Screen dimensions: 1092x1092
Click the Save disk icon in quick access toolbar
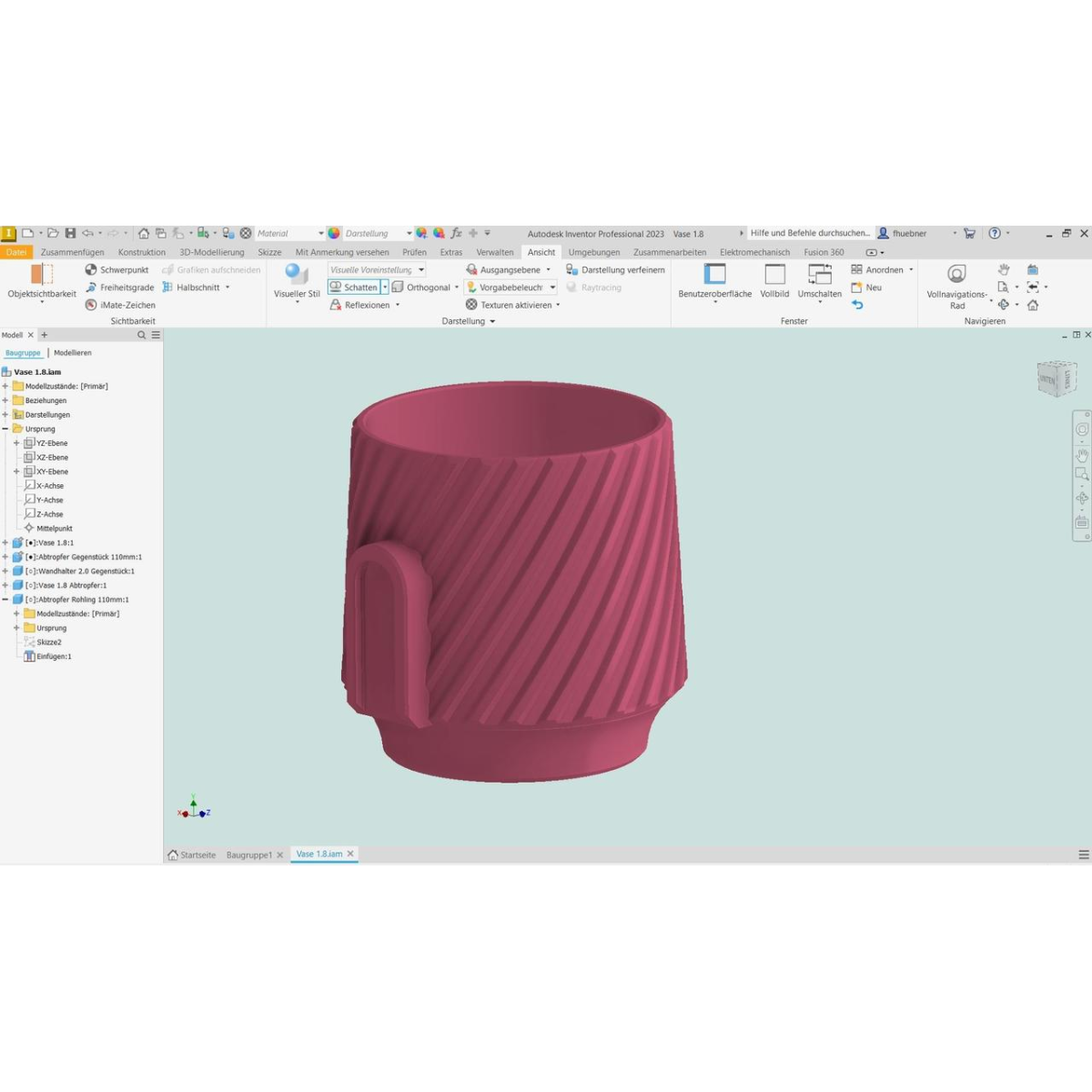point(70,234)
